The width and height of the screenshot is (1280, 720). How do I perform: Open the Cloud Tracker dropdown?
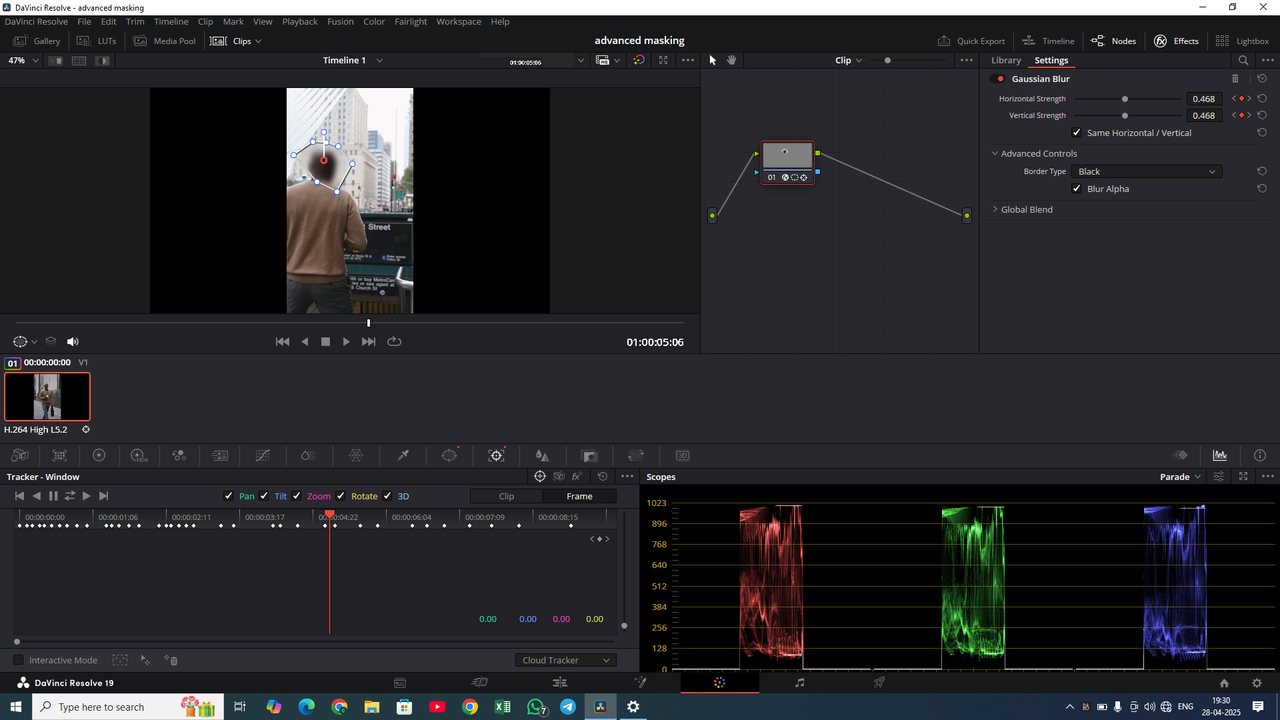(565, 660)
